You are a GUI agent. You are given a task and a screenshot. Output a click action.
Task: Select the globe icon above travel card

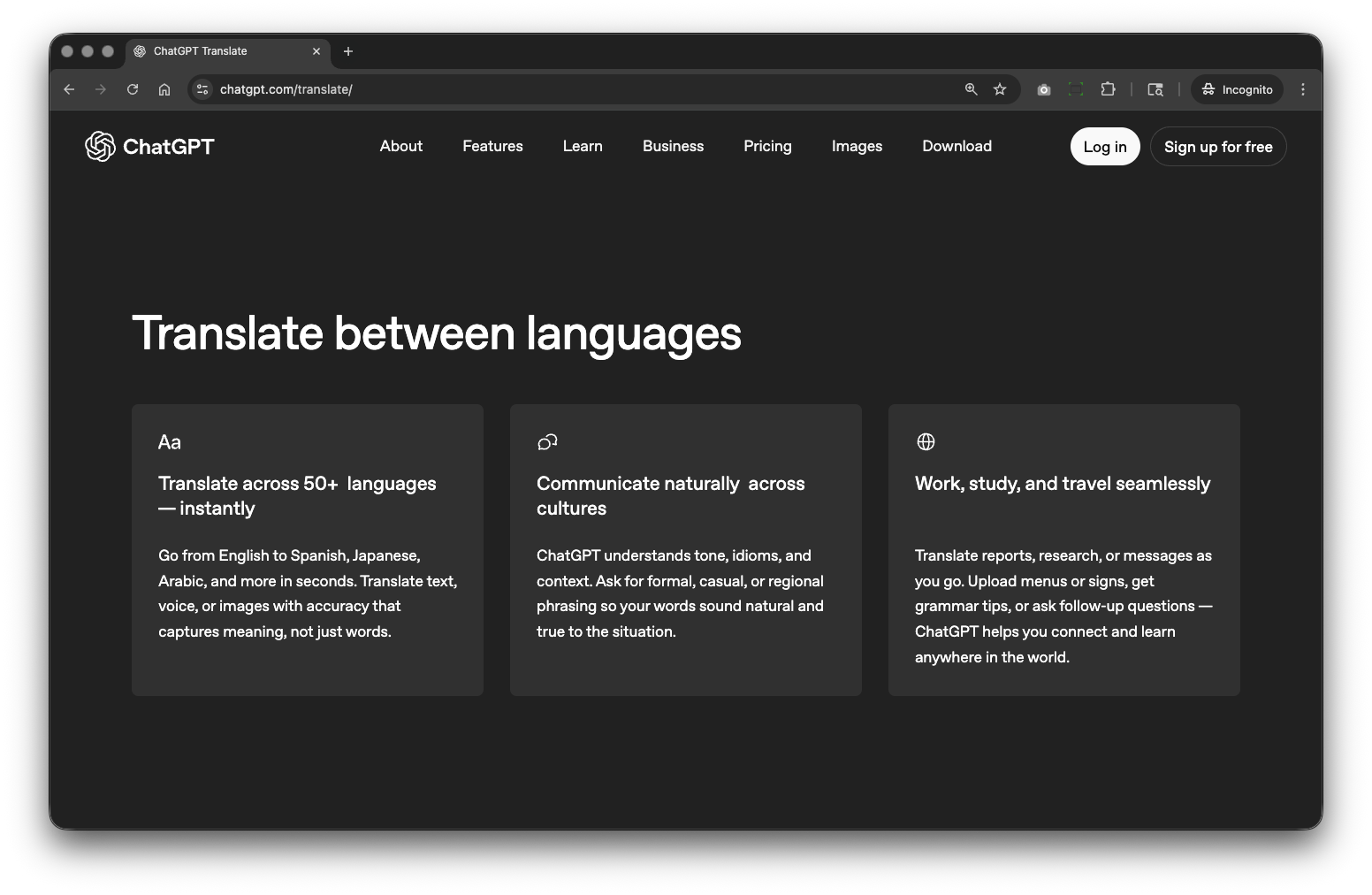coord(926,441)
